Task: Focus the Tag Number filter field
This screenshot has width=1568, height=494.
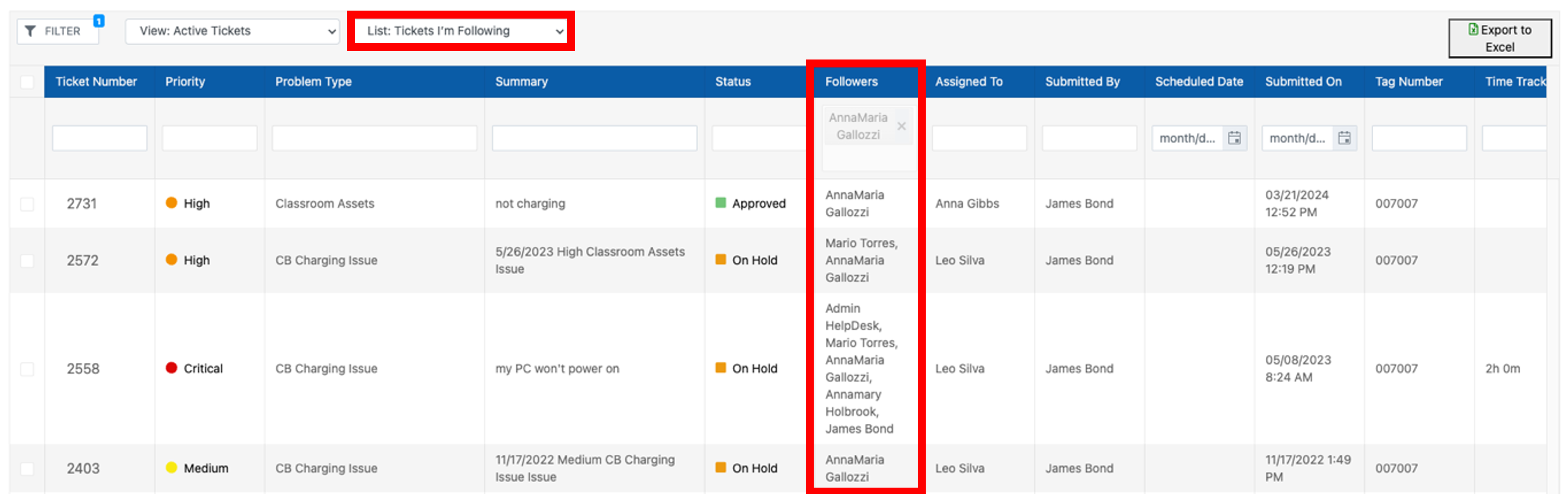Action: pos(1419,138)
